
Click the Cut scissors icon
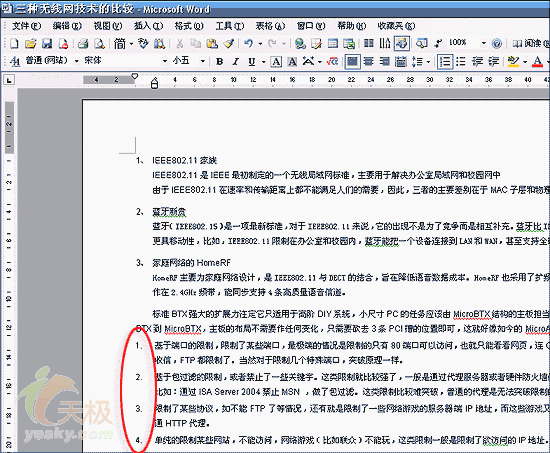pyautogui.click(x=179, y=44)
